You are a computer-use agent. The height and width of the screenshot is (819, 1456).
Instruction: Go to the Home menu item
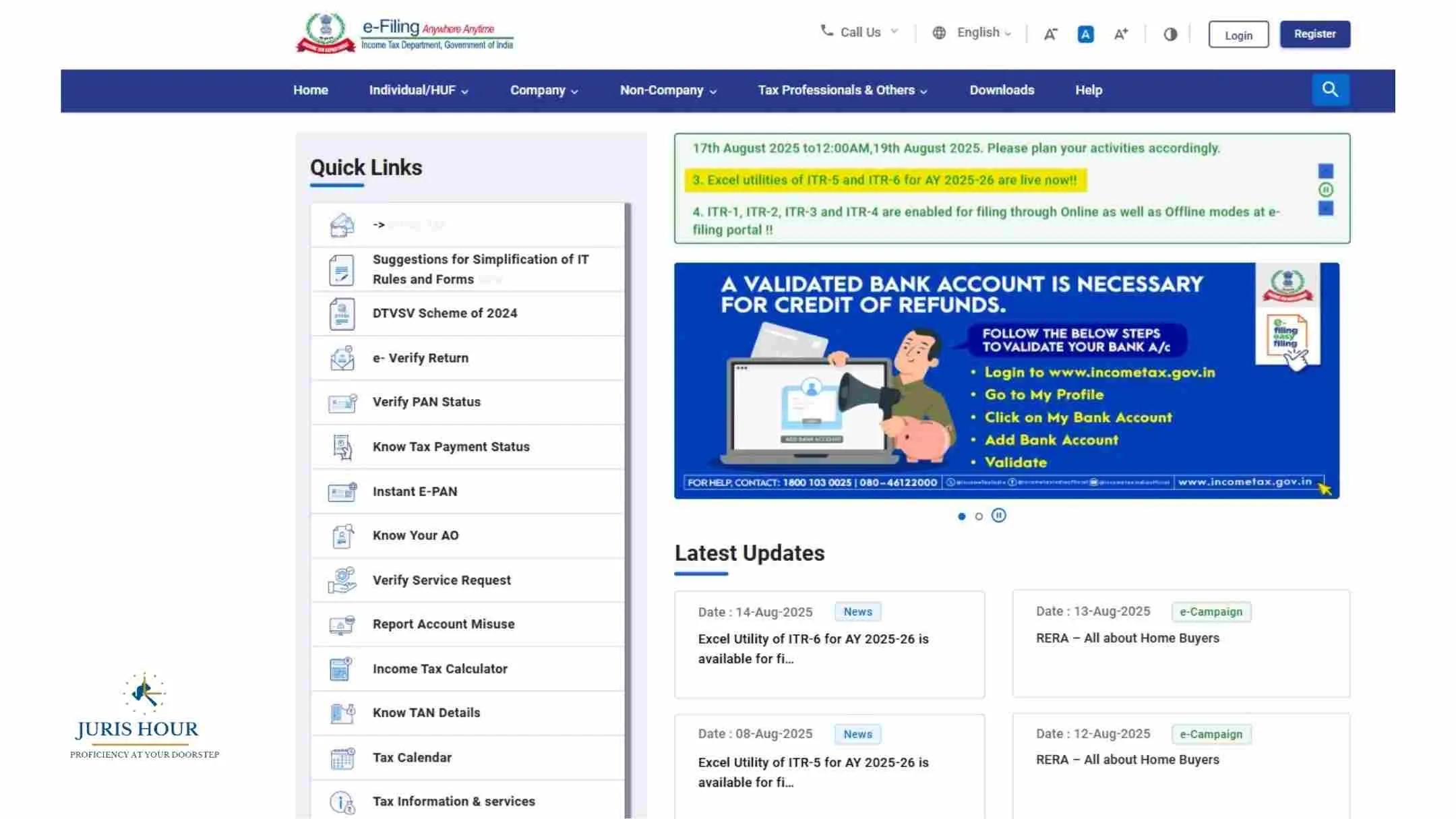tap(310, 90)
